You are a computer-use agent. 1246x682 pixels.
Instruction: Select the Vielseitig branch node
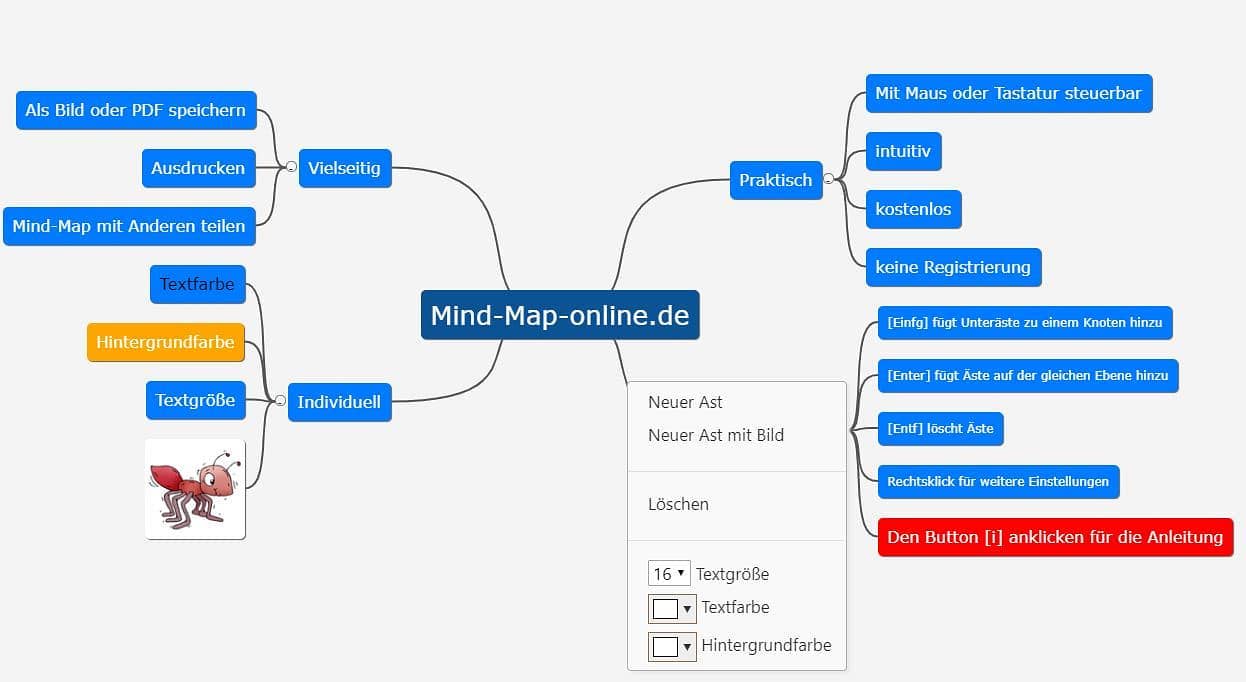(x=344, y=168)
